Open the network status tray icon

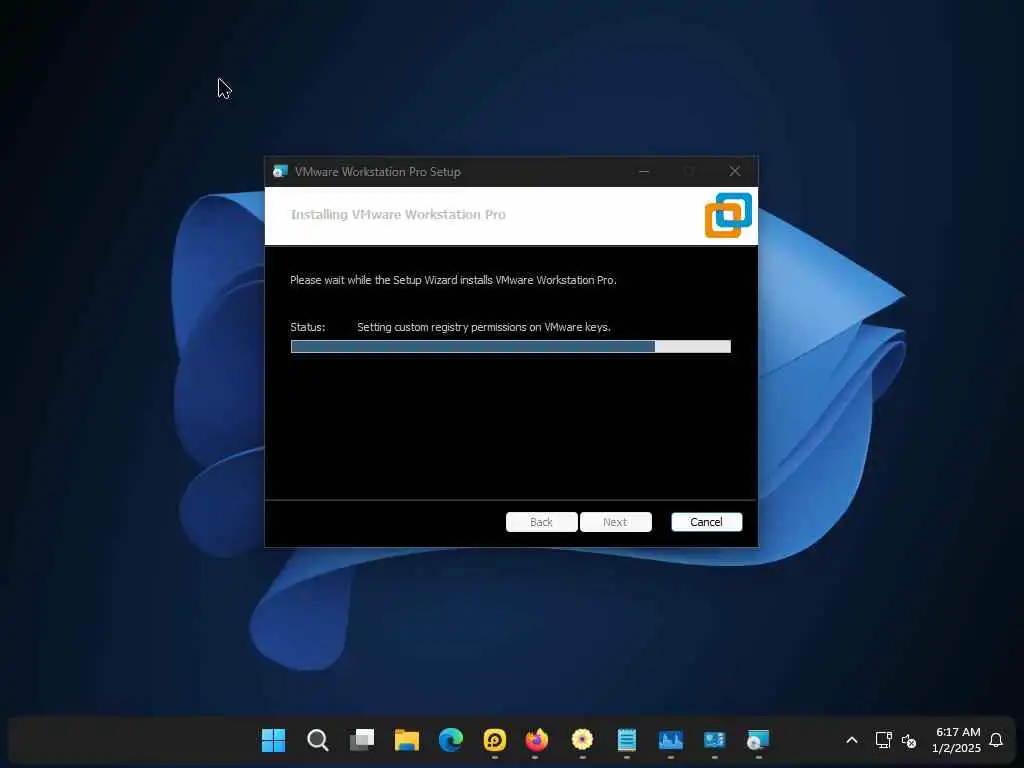[884, 740]
